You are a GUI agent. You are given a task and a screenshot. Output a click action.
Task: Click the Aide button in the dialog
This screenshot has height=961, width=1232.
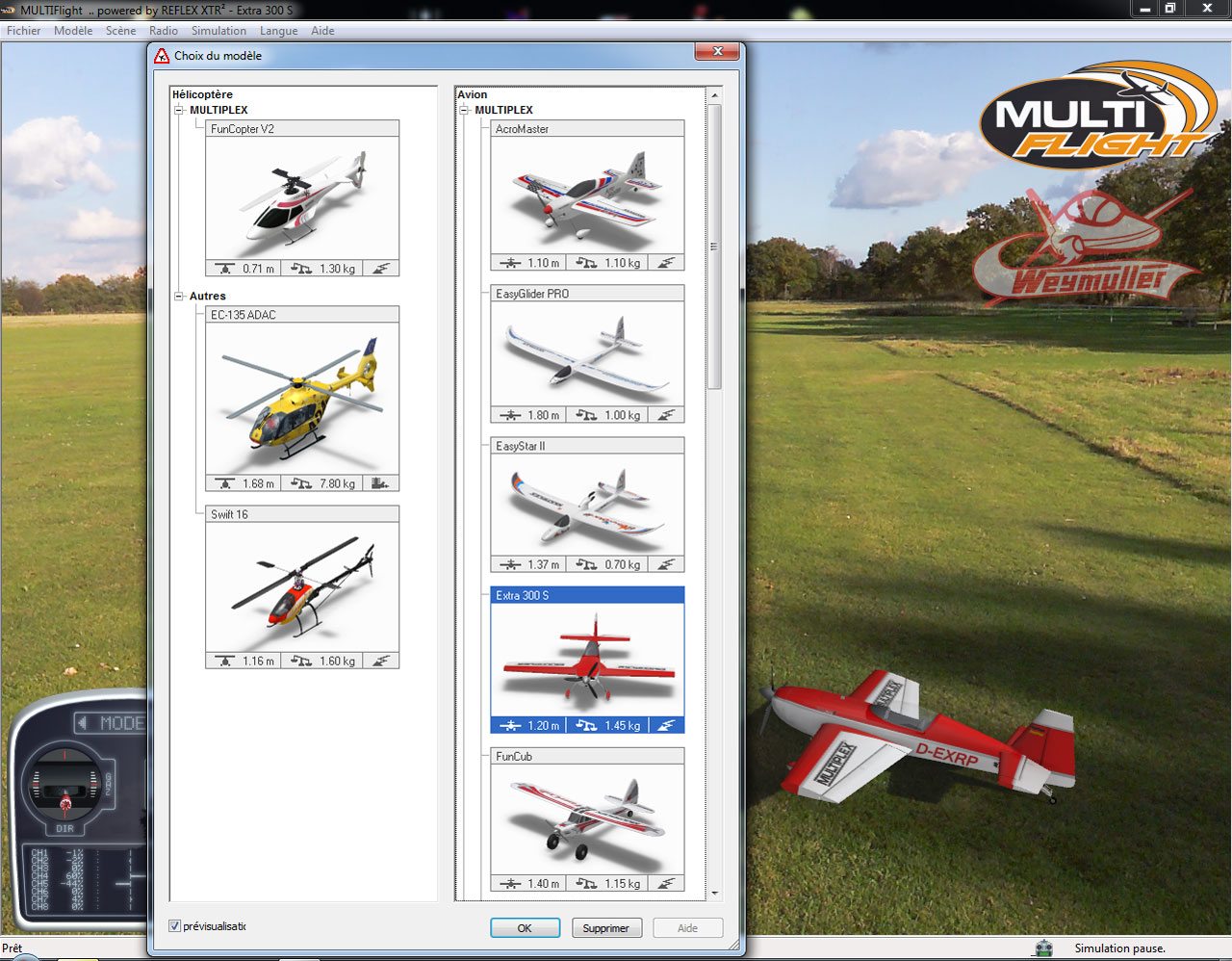pyautogui.click(x=687, y=928)
